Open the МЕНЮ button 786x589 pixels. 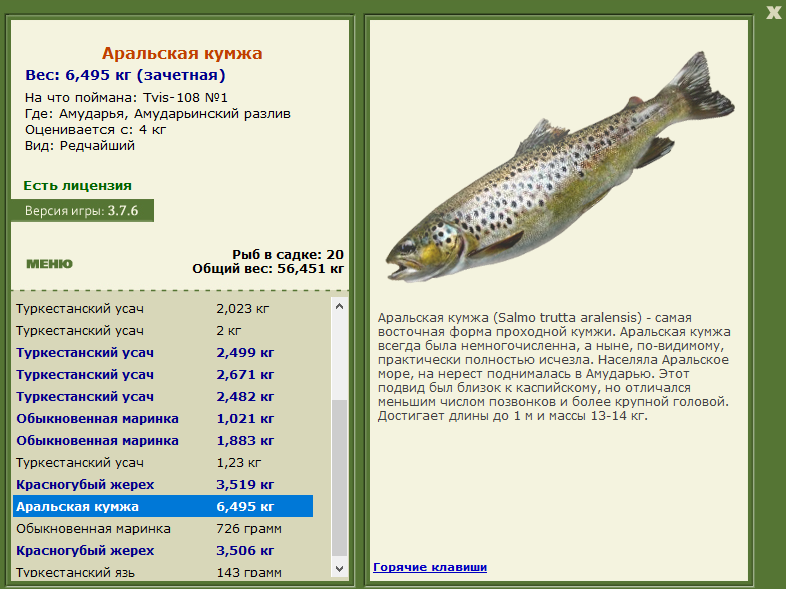click(x=49, y=264)
